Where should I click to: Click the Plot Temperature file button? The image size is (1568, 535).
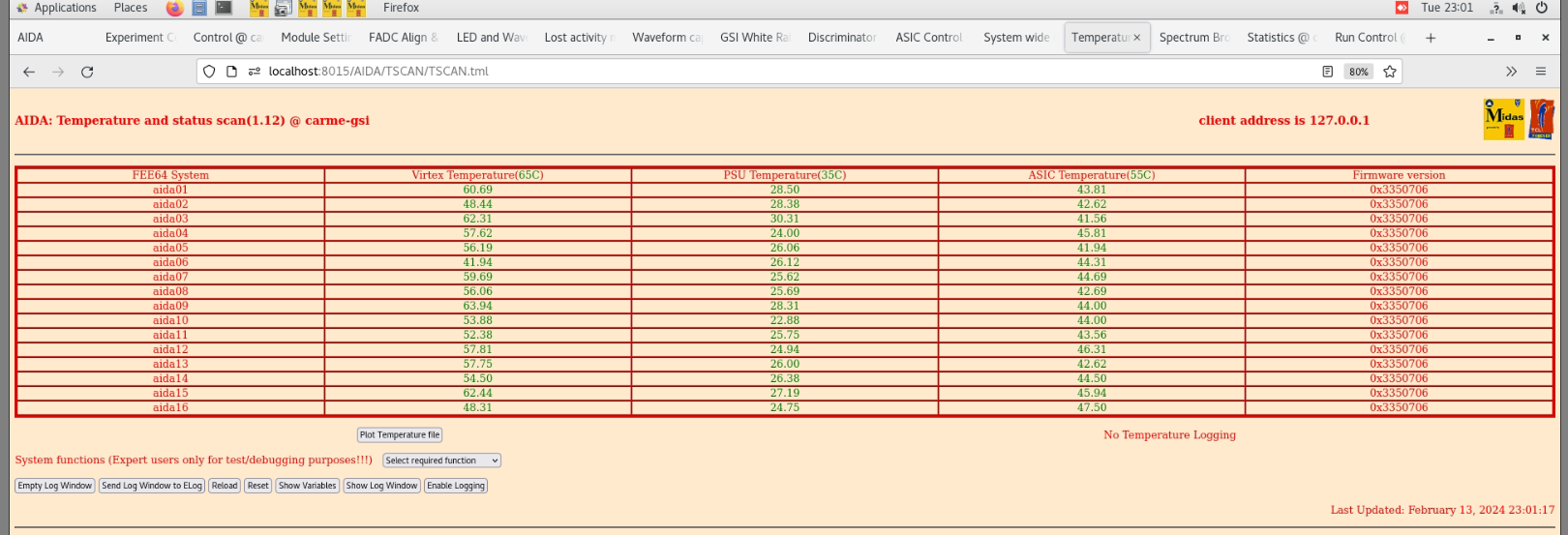tap(400, 435)
